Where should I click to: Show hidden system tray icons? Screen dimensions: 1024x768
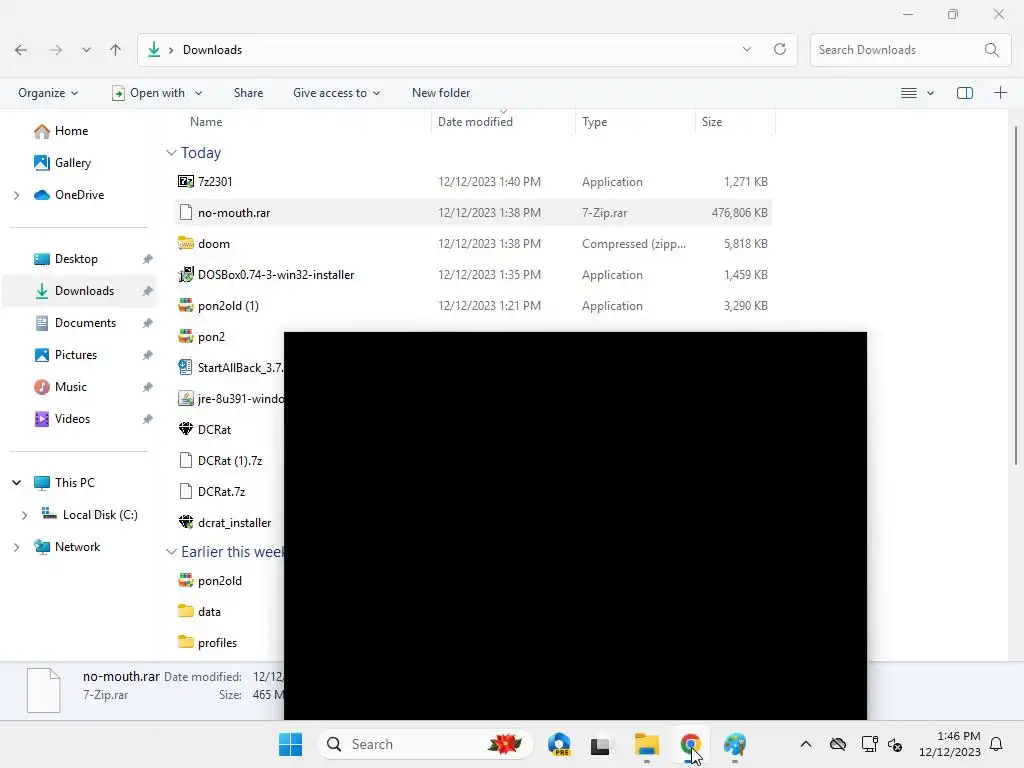pos(806,744)
